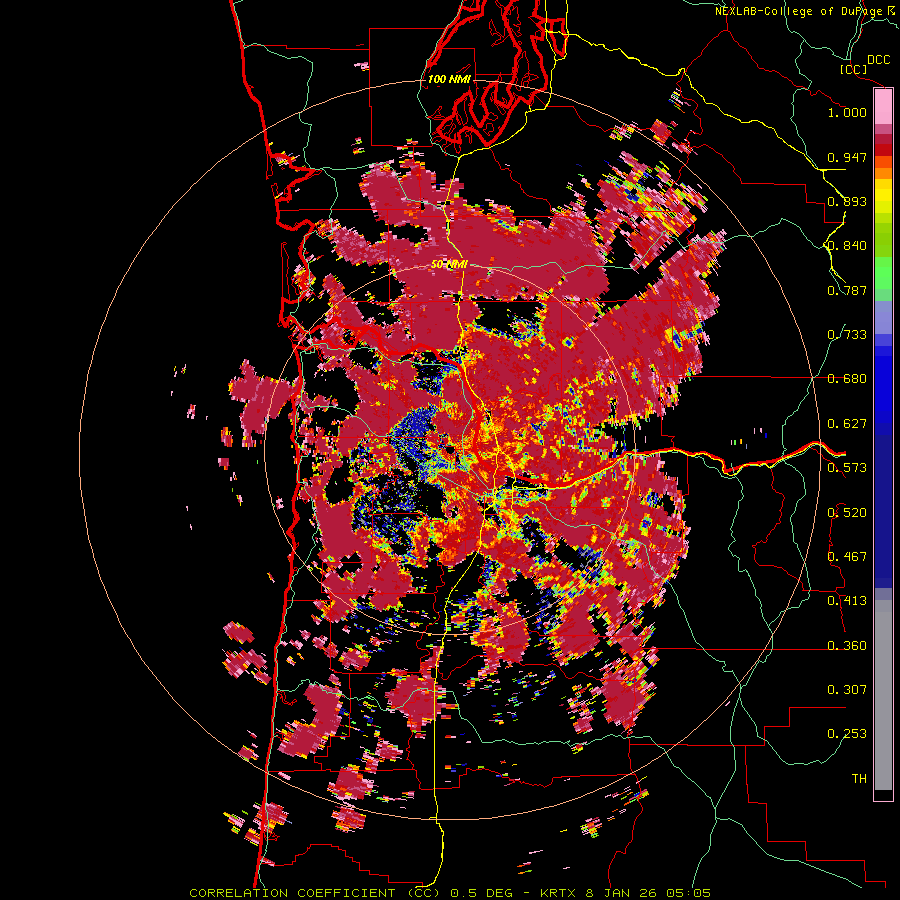Click the DCC product label
Viewport: 900px width, 900px height.
(878, 60)
